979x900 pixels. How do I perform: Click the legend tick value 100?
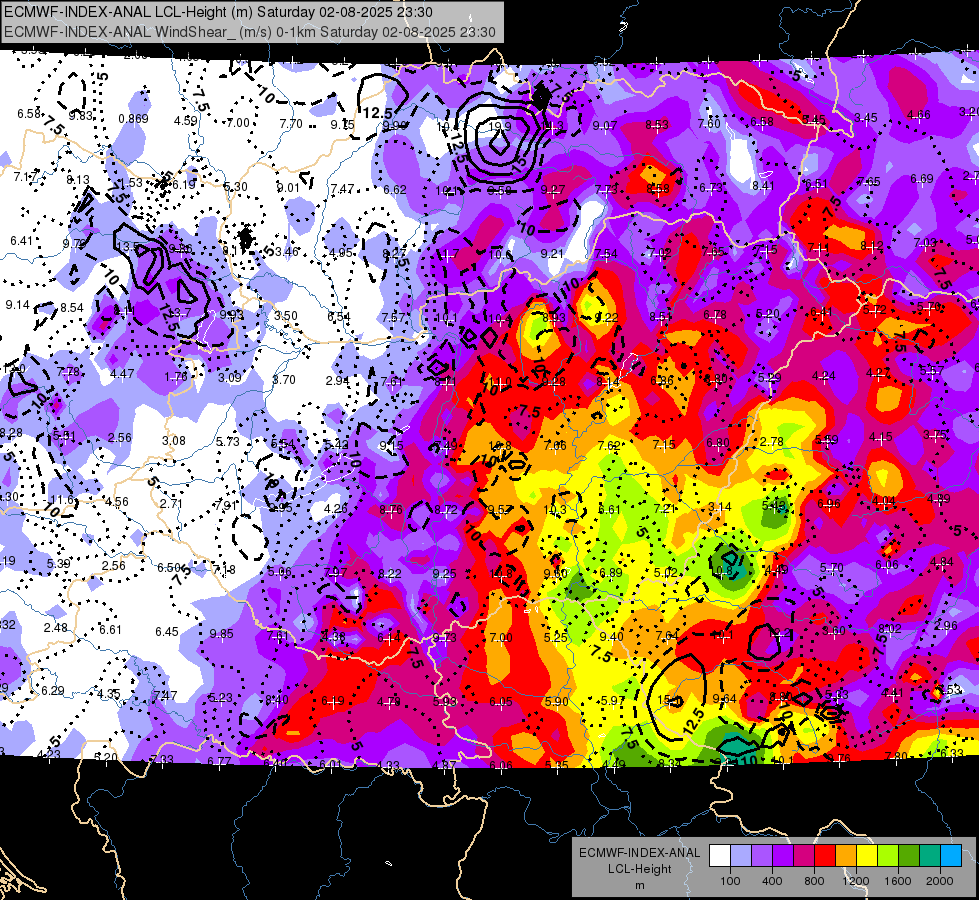730,881
